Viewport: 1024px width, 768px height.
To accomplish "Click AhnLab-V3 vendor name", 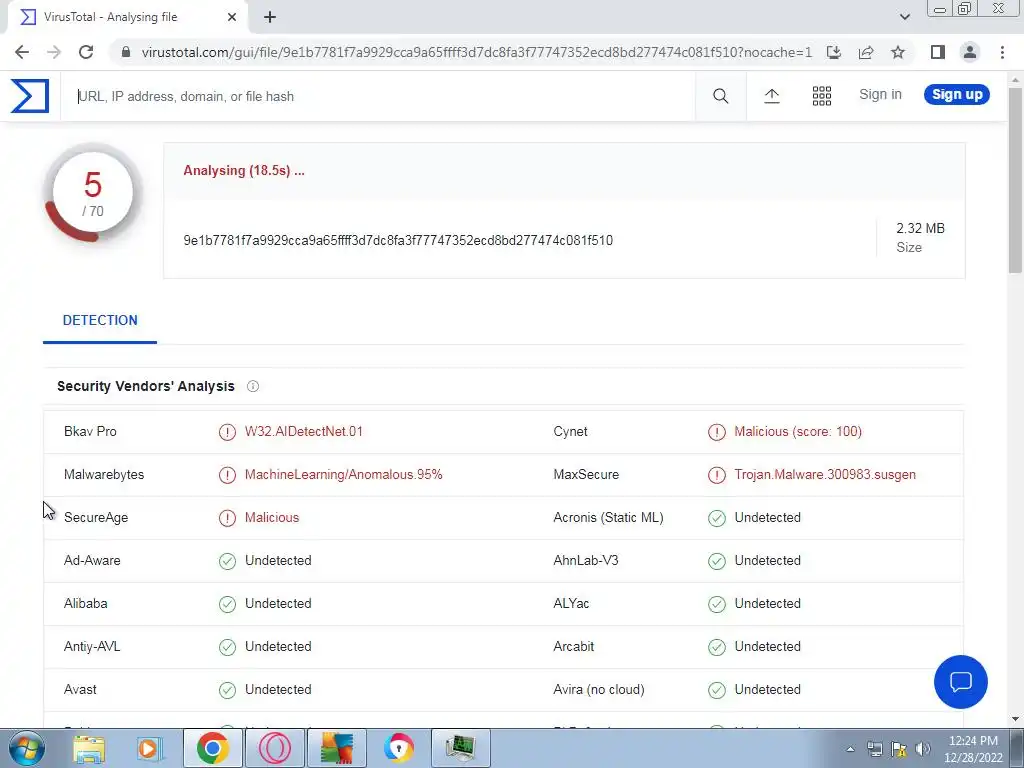I will [585, 560].
